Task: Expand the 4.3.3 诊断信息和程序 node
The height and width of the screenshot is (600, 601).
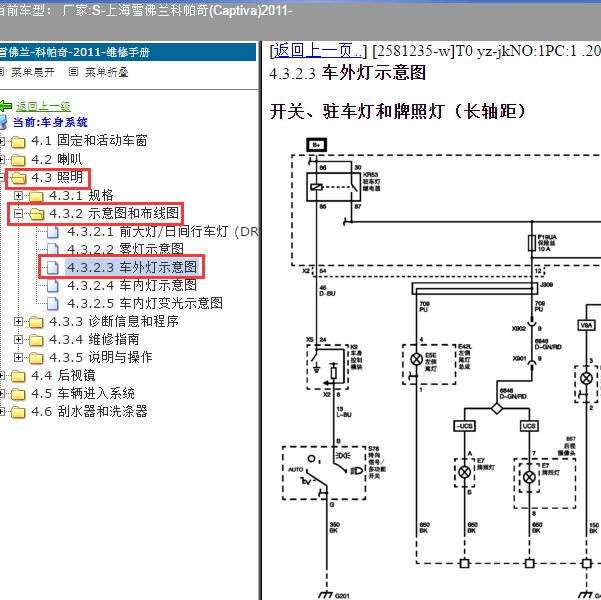Action: click(x=18, y=321)
